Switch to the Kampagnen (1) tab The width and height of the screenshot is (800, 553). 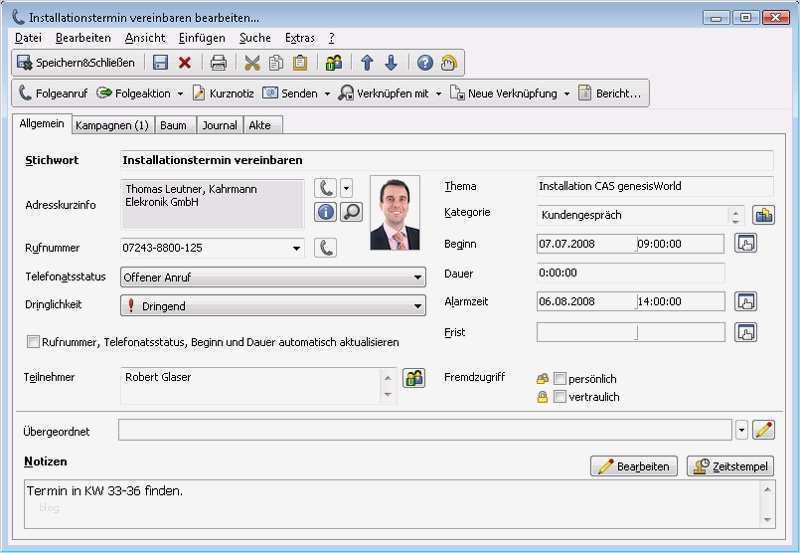point(111,125)
